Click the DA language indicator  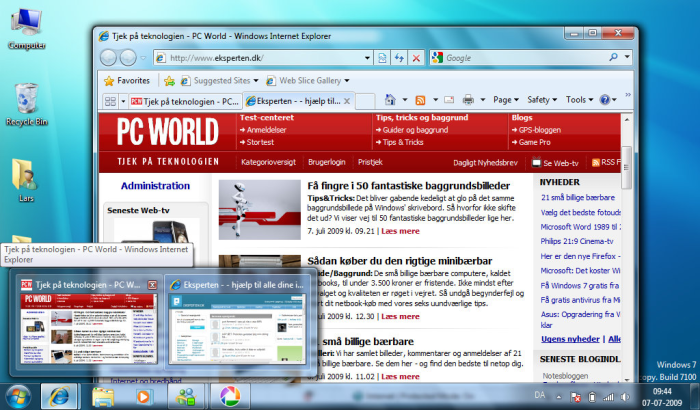pos(539,395)
